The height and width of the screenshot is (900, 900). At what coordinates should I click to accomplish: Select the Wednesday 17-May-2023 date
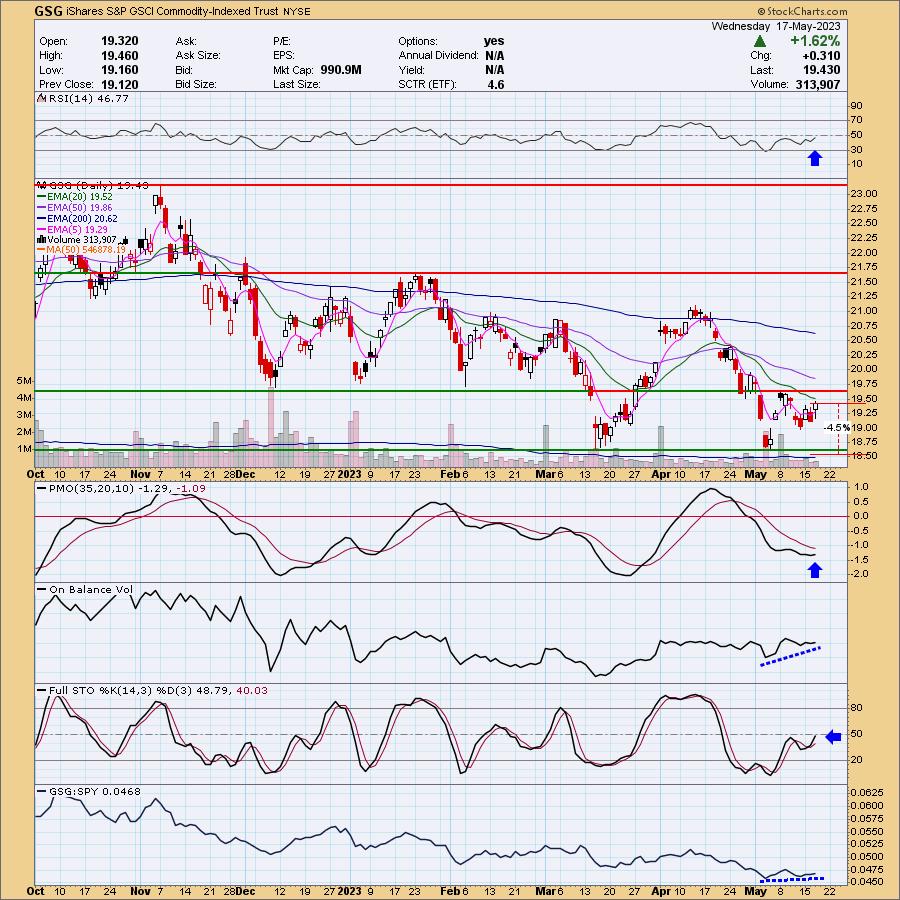click(775, 26)
